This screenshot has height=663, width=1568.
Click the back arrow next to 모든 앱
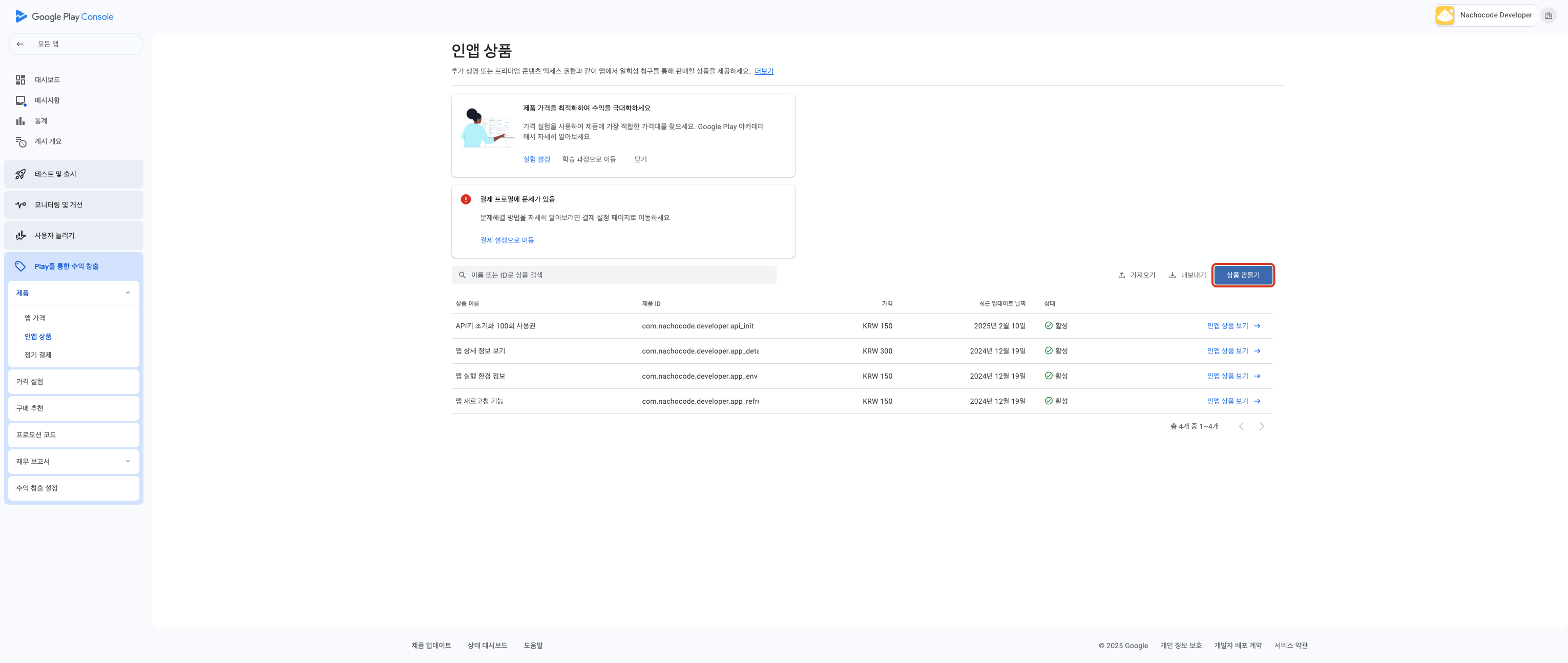point(20,44)
